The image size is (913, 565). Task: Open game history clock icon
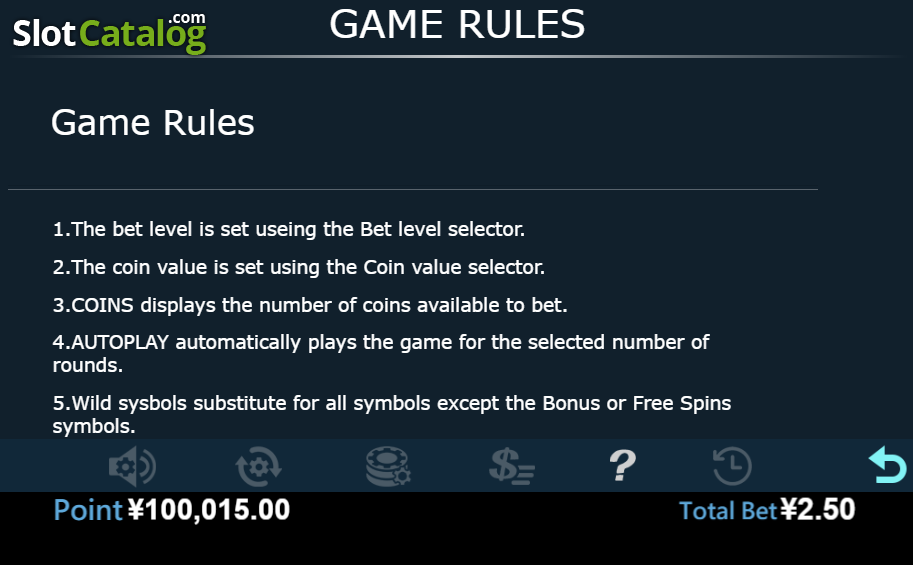tap(732, 466)
